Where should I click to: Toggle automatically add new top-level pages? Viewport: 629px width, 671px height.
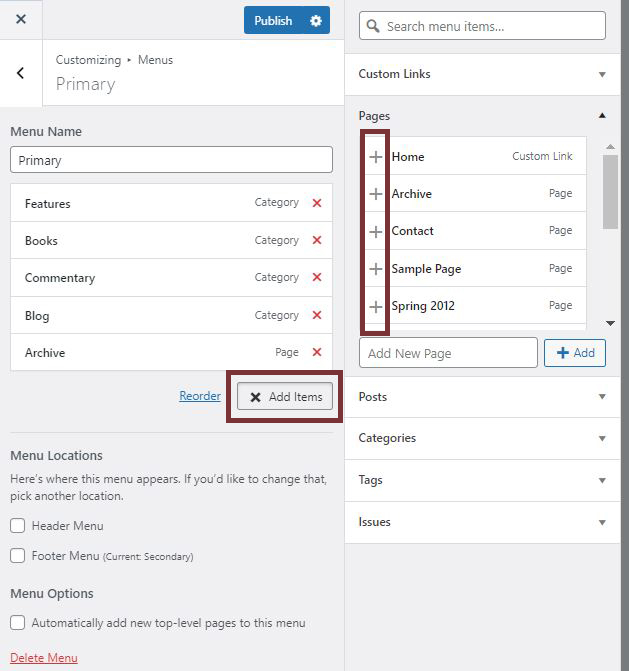pyautogui.click(x=18, y=623)
